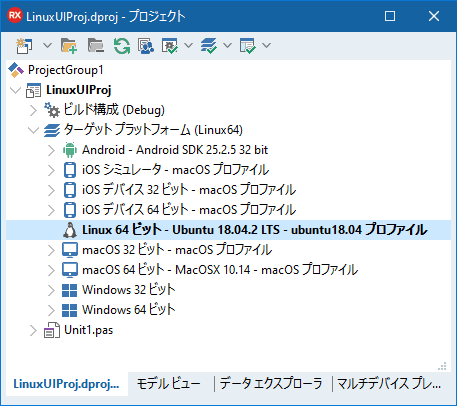This screenshot has height=406, width=457.
Task: Click LinuxUIProj project form icon
Action: click(34, 90)
